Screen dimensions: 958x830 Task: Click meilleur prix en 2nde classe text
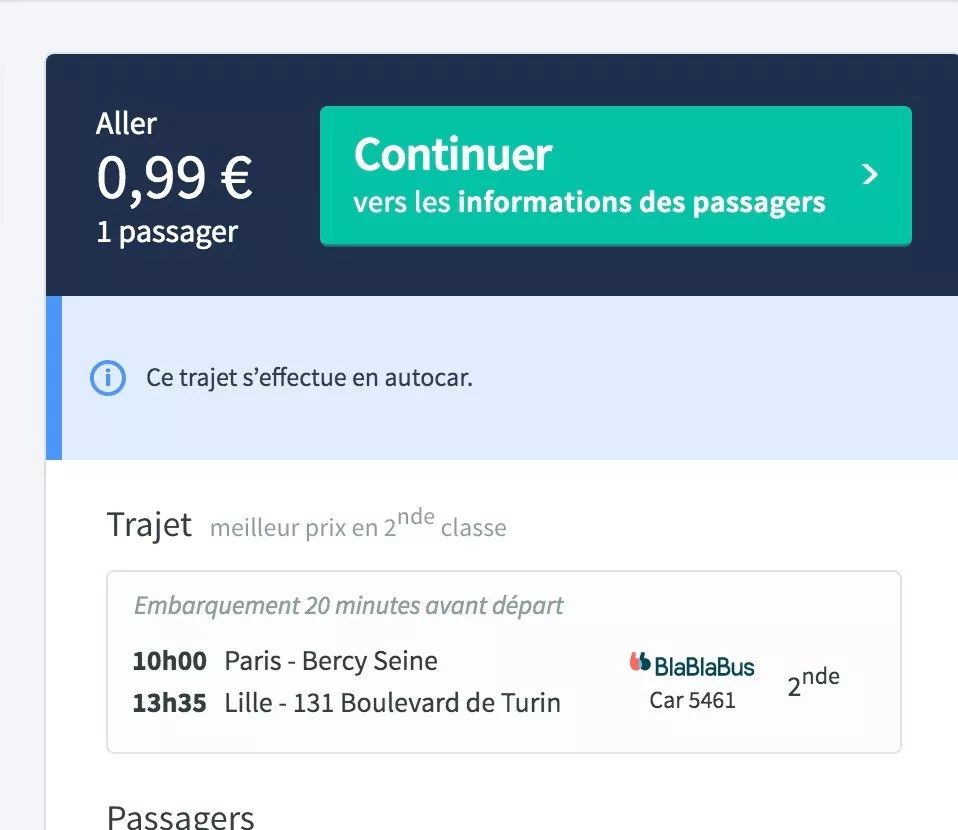[x=358, y=524]
